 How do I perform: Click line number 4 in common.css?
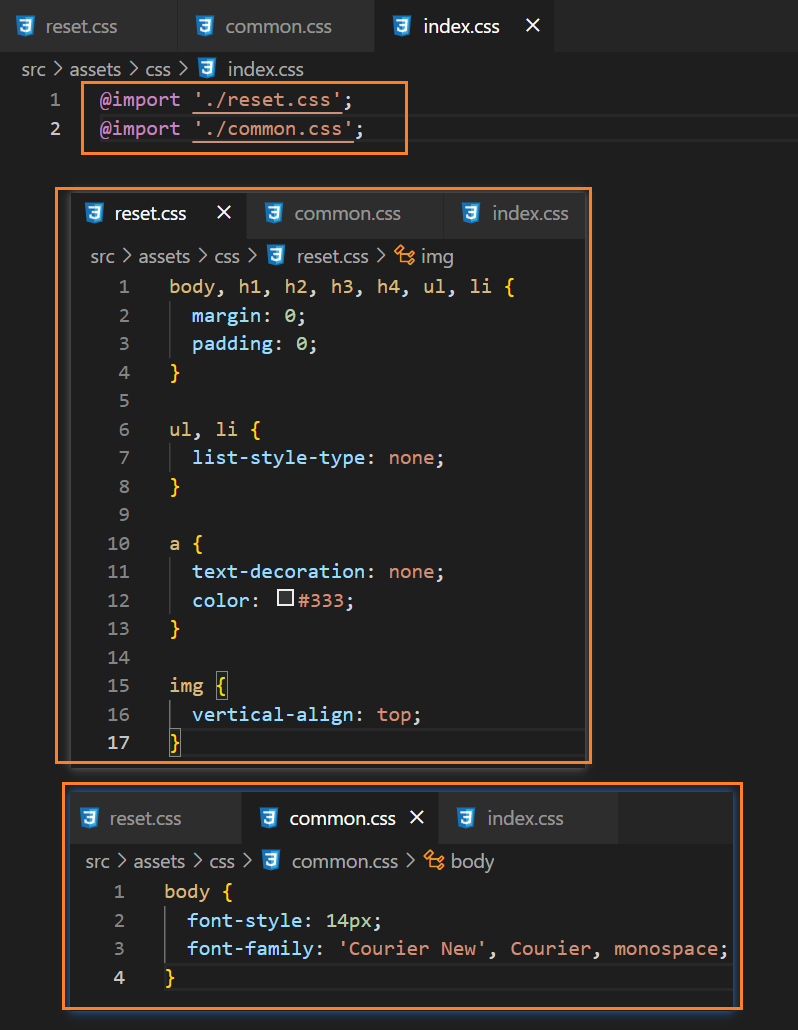[x=119, y=977]
